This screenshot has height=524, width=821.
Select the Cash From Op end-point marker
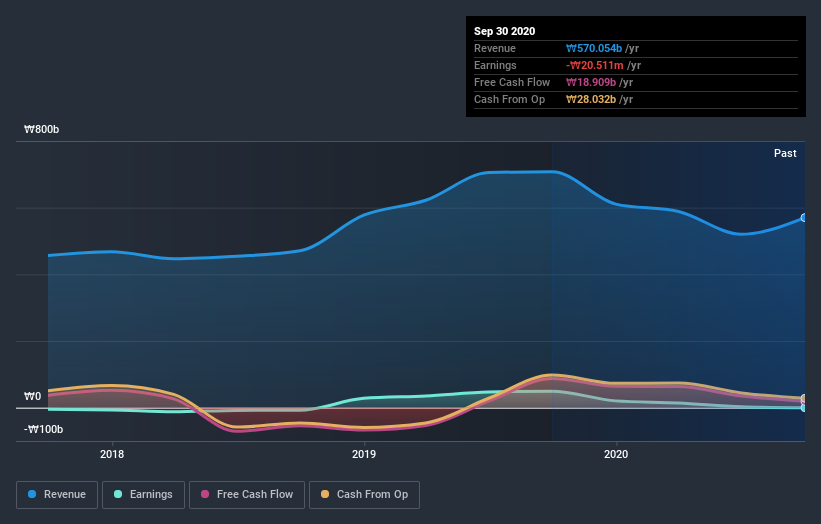click(x=804, y=398)
